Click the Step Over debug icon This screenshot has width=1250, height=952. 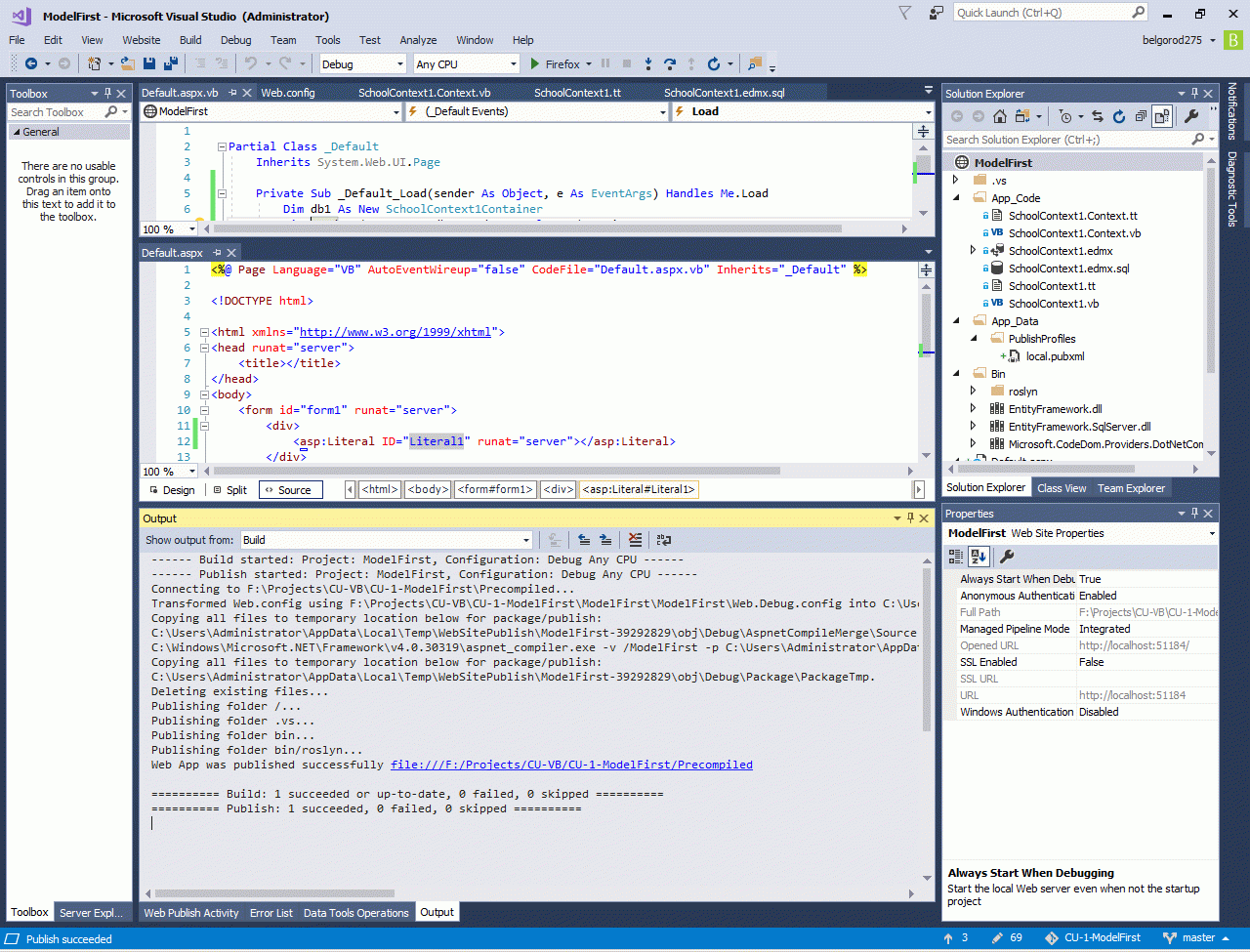[670, 63]
